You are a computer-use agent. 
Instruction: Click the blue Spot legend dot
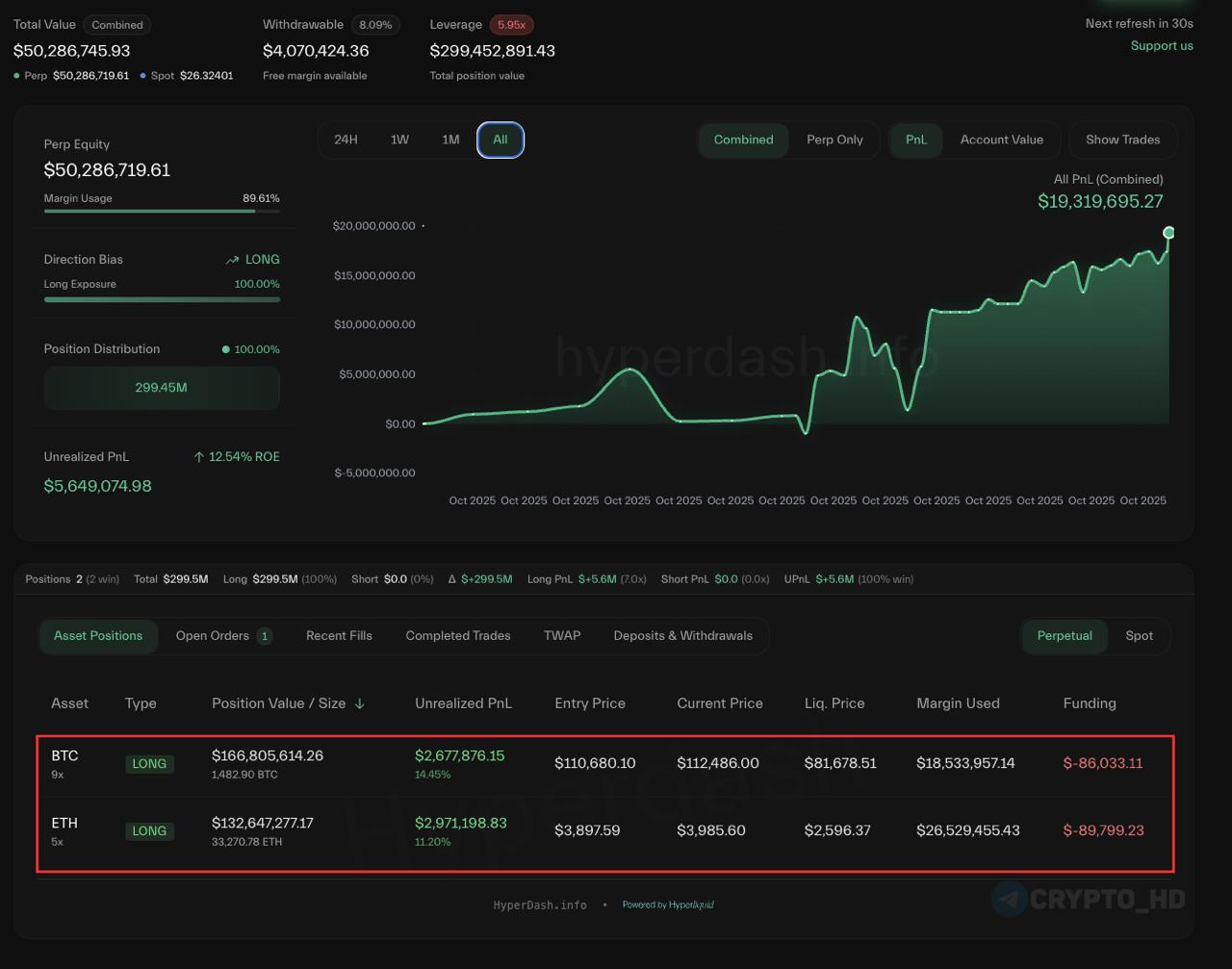coord(143,76)
